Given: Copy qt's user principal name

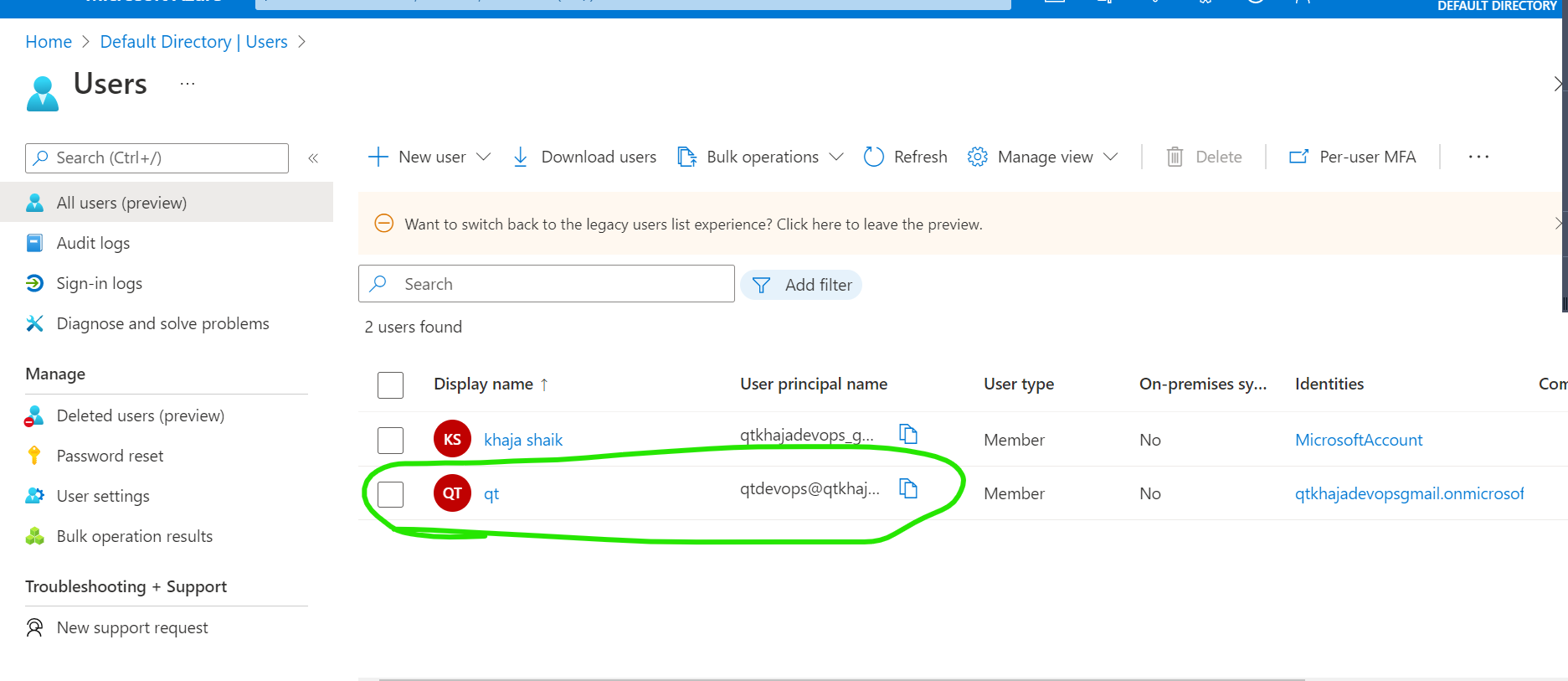Looking at the screenshot, I should click(x=908, y=488).
